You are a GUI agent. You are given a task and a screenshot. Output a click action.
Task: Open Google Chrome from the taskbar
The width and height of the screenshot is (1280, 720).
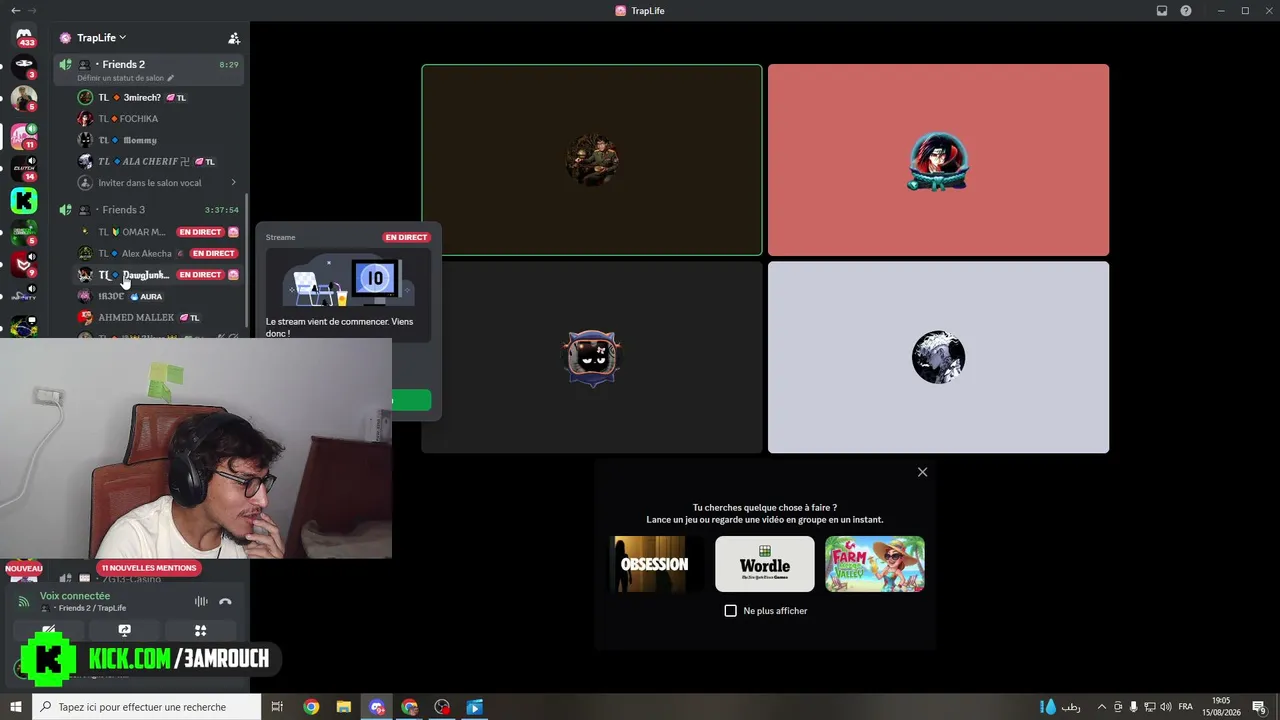click(311, 707)
